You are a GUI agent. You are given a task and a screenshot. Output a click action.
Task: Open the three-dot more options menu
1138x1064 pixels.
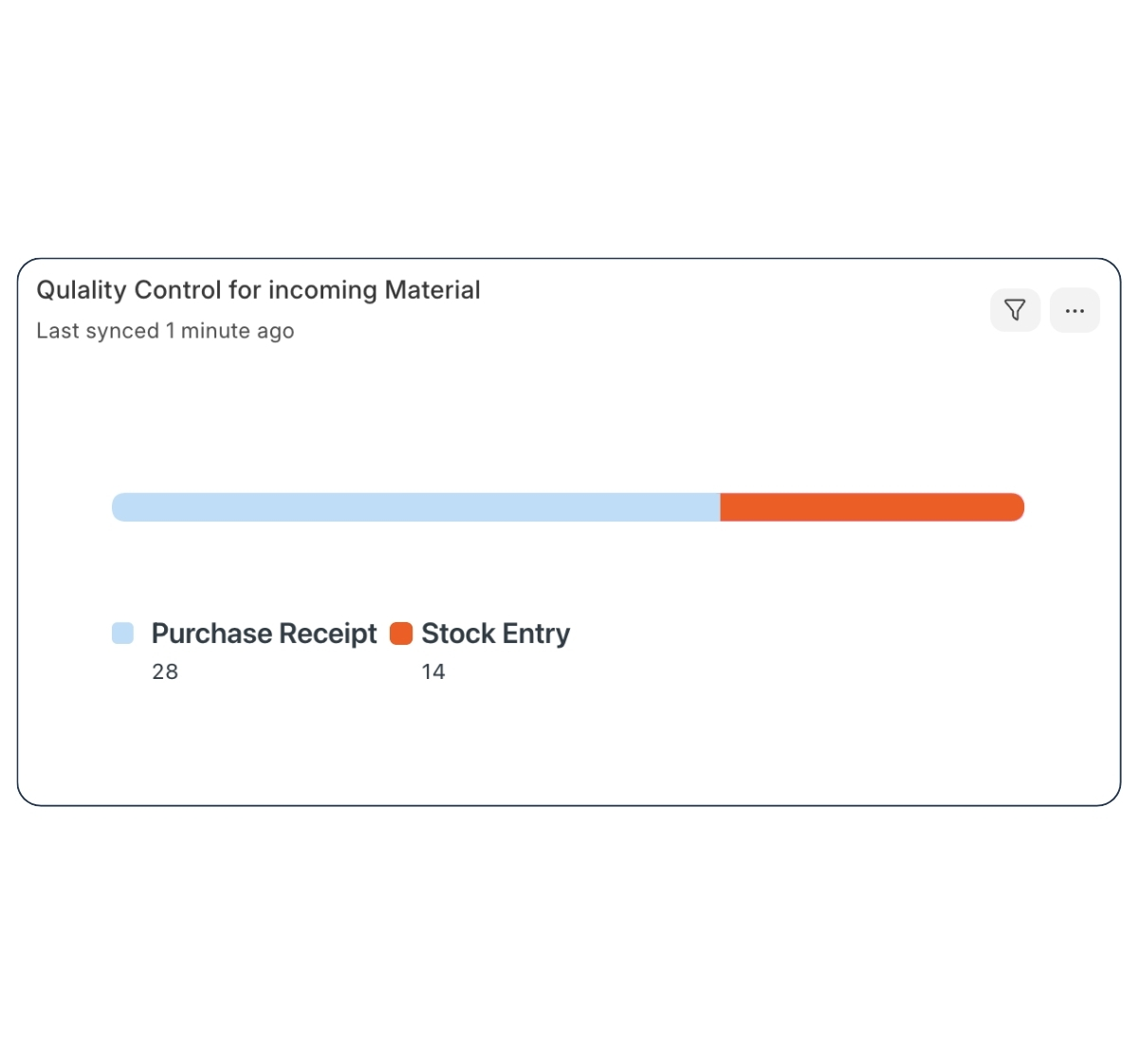tap(1074, 310)
